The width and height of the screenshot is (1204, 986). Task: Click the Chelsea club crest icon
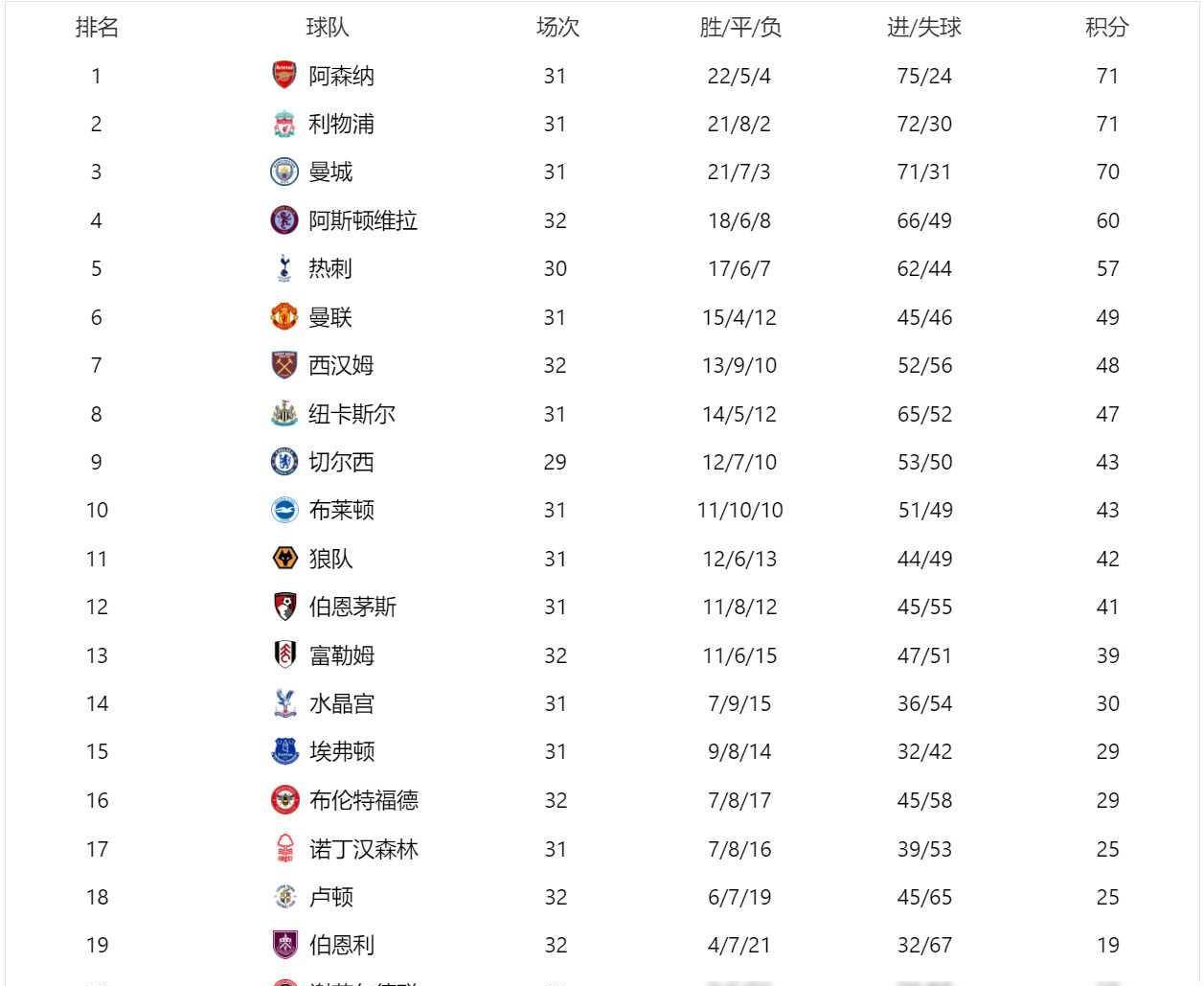pos(284,462)
